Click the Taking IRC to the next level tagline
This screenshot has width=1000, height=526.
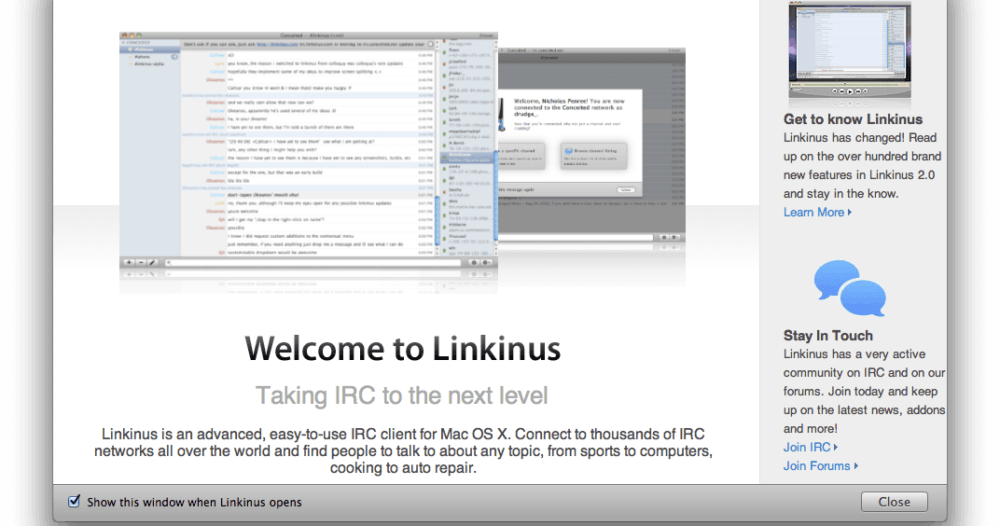tap(402, 395)
